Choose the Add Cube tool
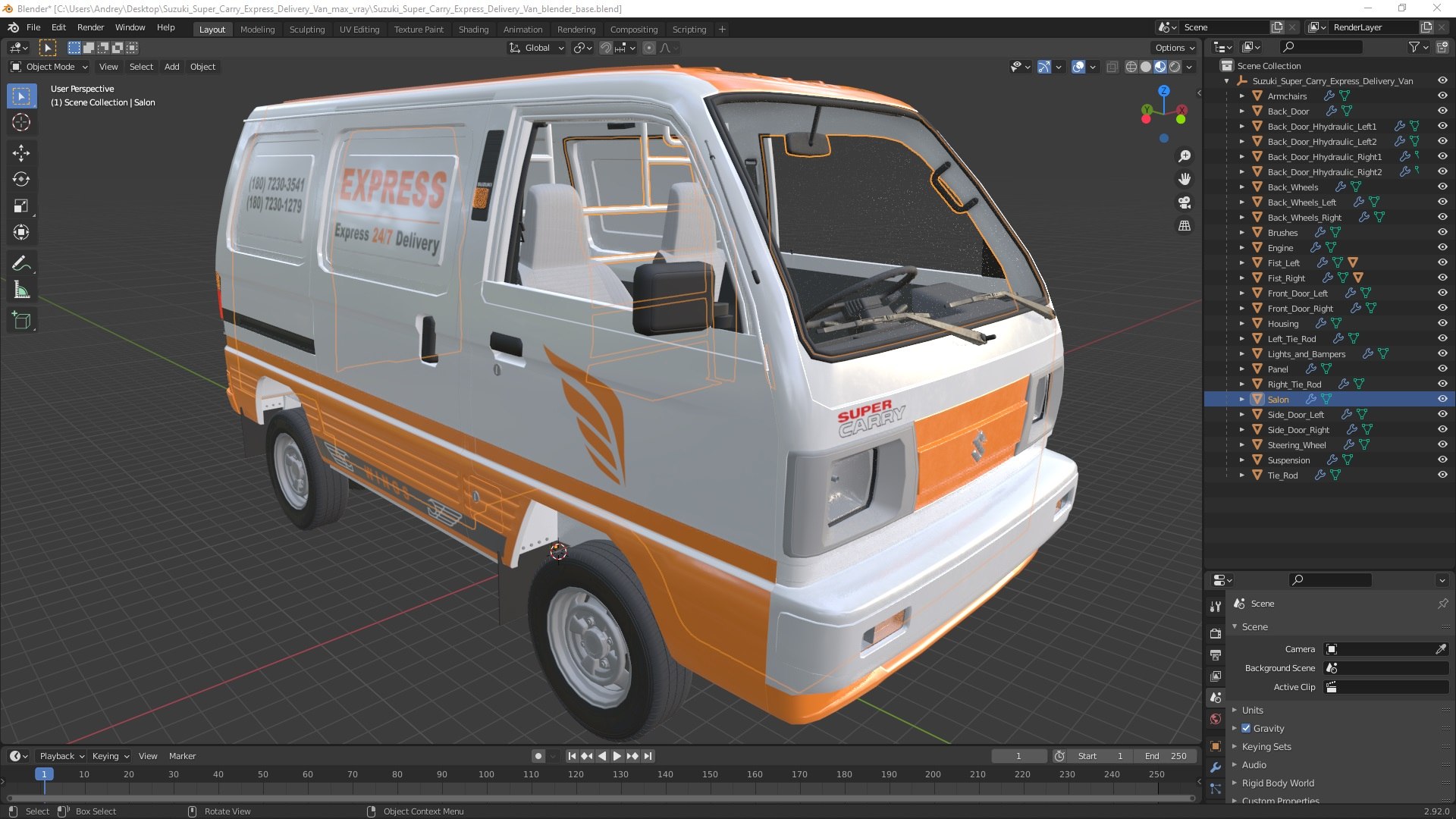This screenshot has width=1456, height=819. pos(21,320)
